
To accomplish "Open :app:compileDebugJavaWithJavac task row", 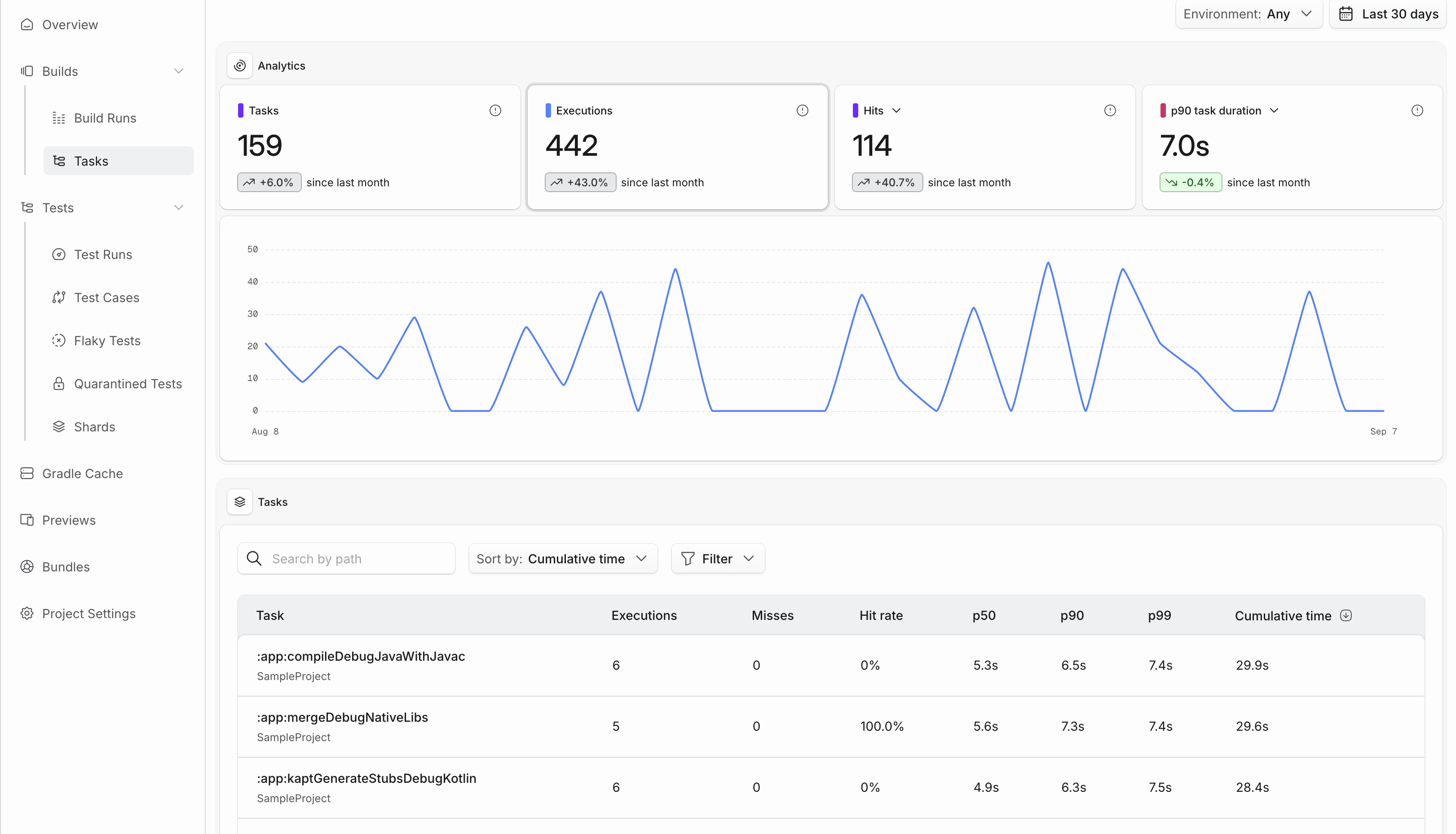I will (831, 666).
